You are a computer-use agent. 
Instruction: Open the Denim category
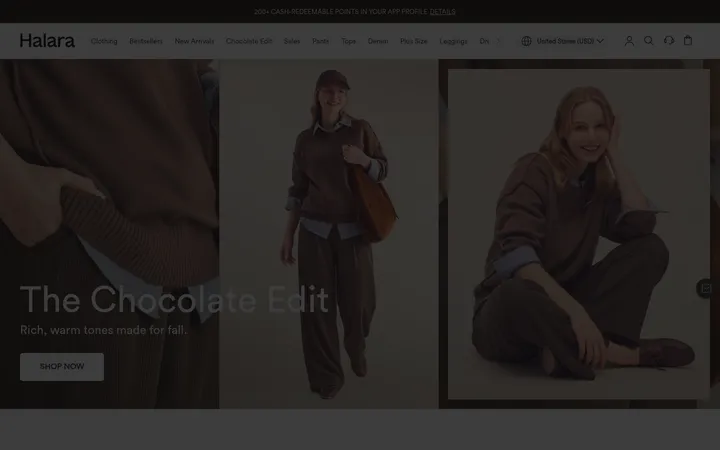point(378,41)
